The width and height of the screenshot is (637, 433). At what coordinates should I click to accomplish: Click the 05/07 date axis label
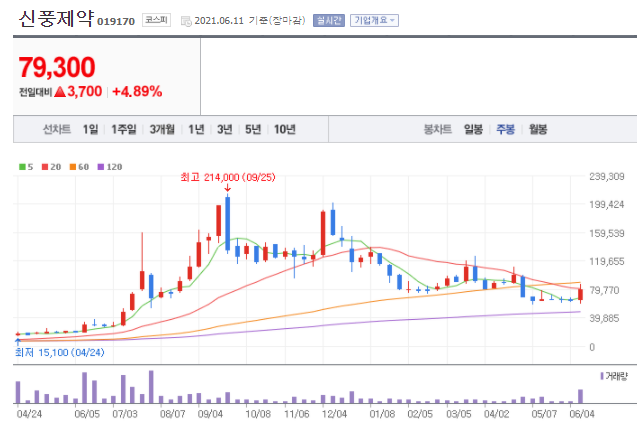(x=544, y=414)
